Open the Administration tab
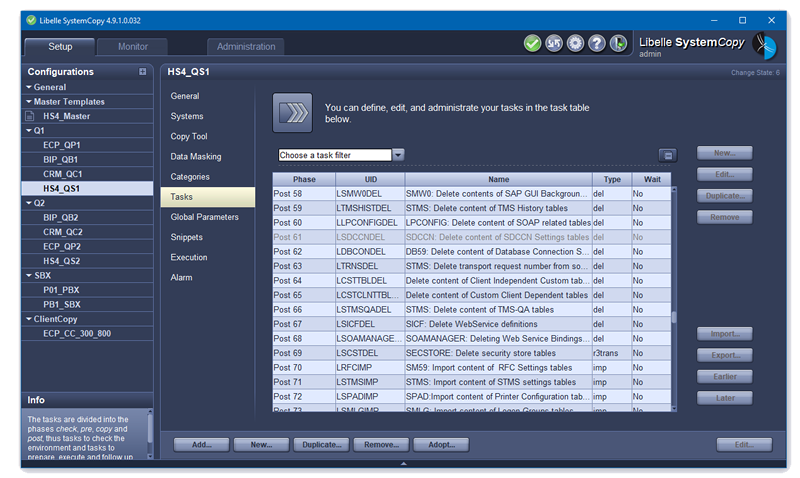This screenshot has width=800, height=478. [246, 47]
